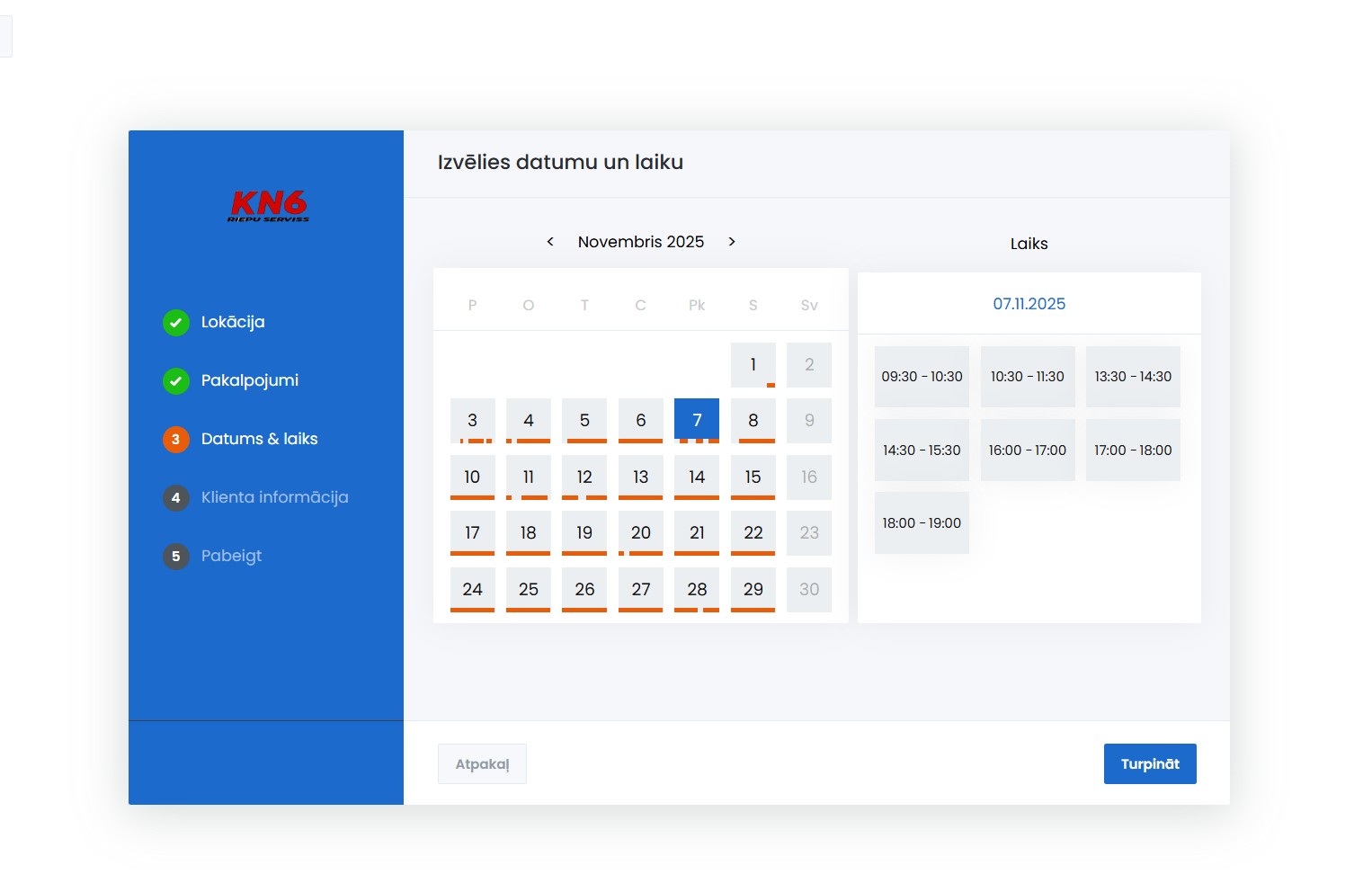Viewport: 1372px width, 892px height.
Task: Click the disabled Sunday date 16
Action: (809, 477)
